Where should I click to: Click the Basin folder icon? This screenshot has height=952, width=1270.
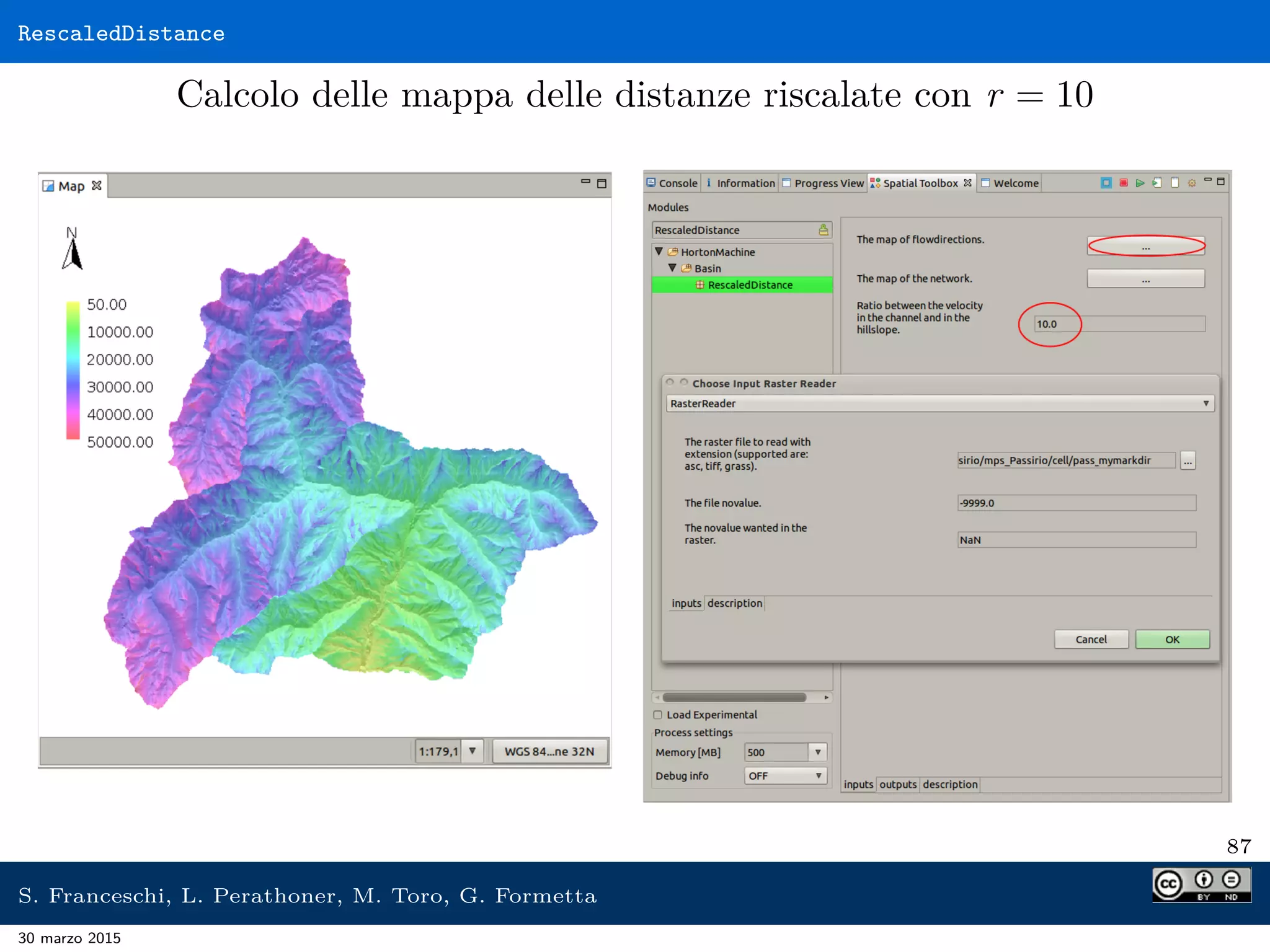pos(686,268)
